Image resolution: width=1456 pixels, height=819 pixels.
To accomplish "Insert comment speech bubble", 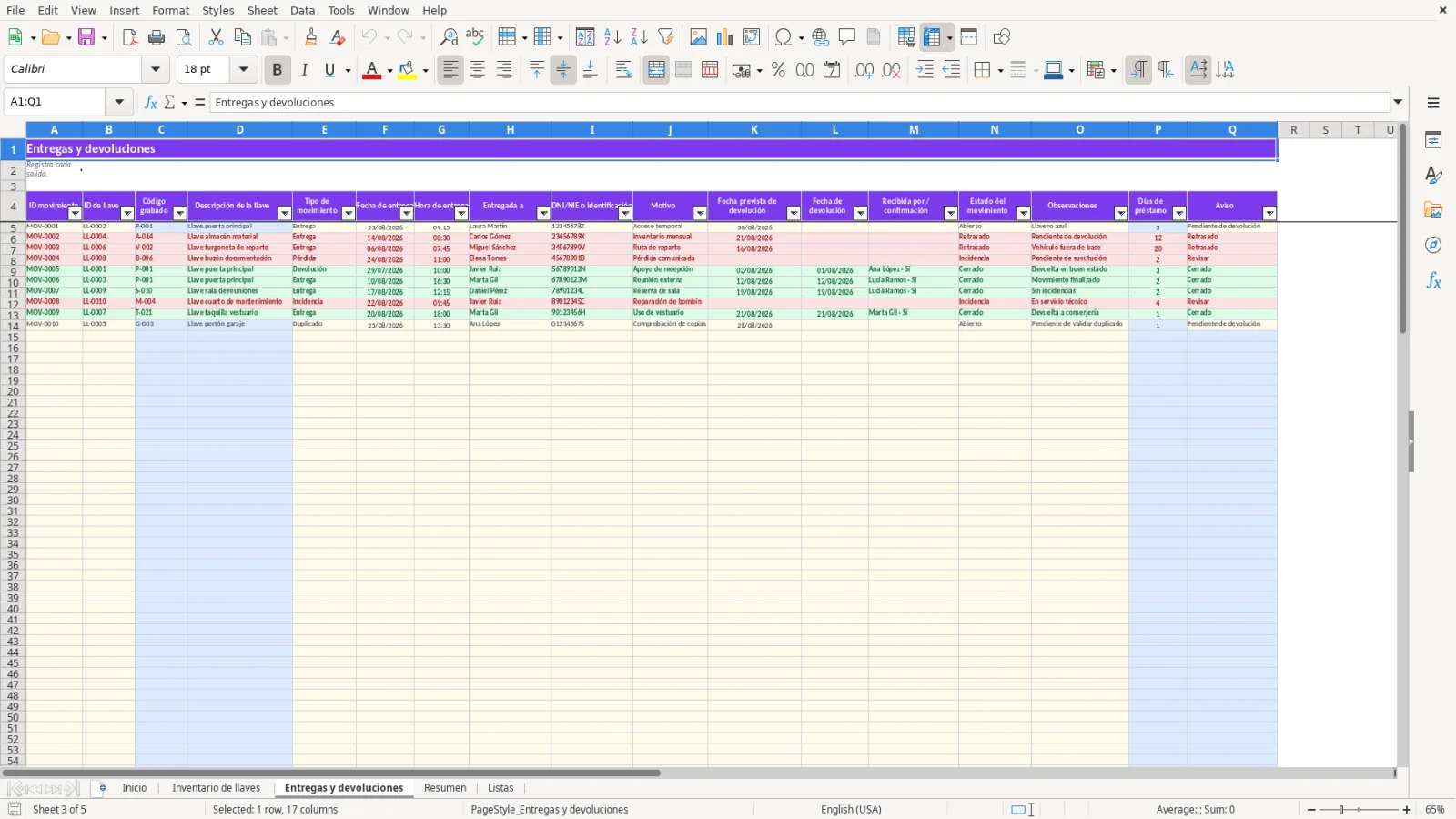I will pyautogui.click(x=847, y=37).
